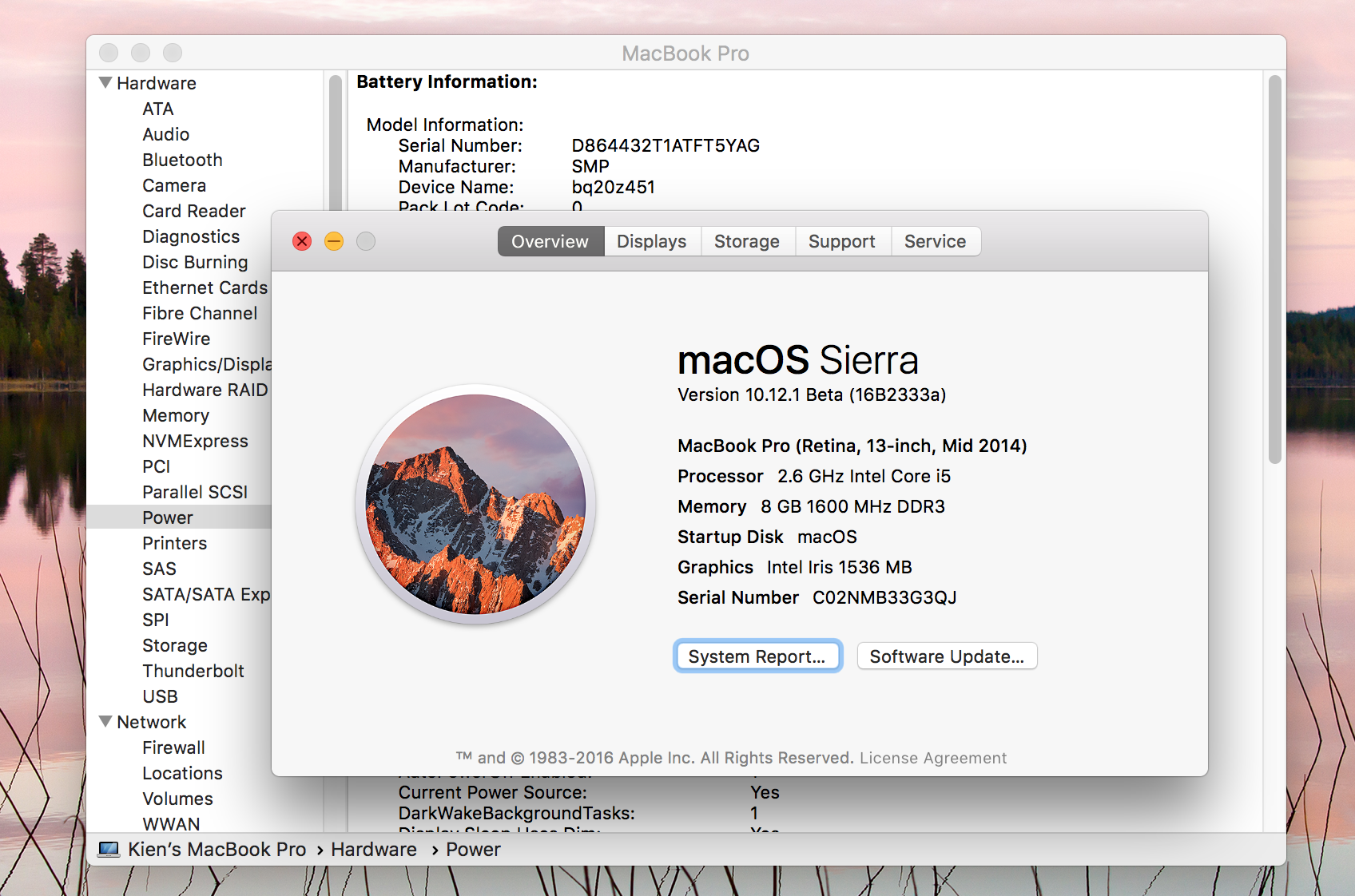1355x896 pixels.
Task: Click the 2.6 GHz Intel Core i5 text
Action: pyautogui.click(x=864, y=476)
